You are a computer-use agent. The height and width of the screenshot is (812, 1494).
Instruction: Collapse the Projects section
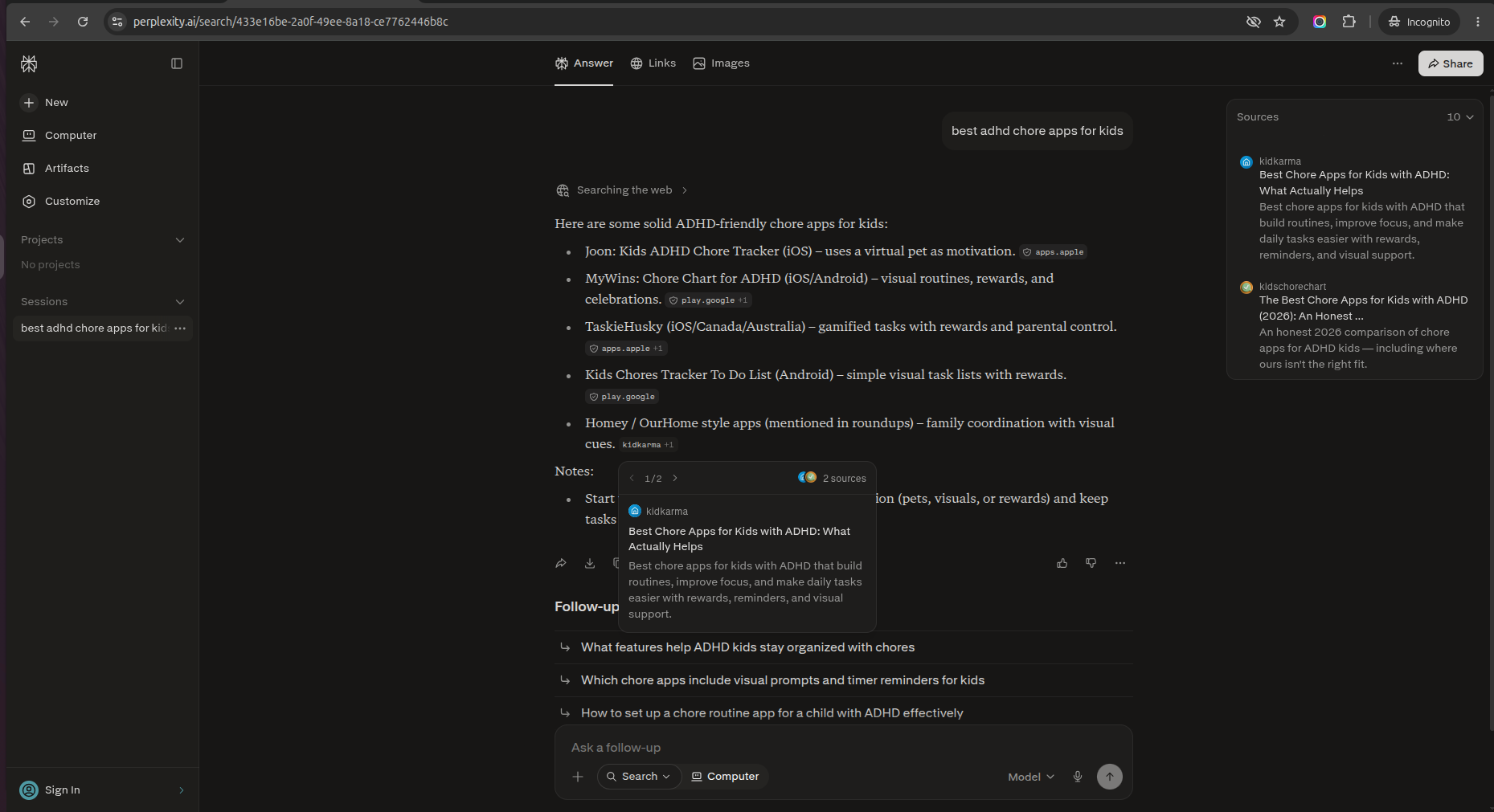click(x=180, y=240)
